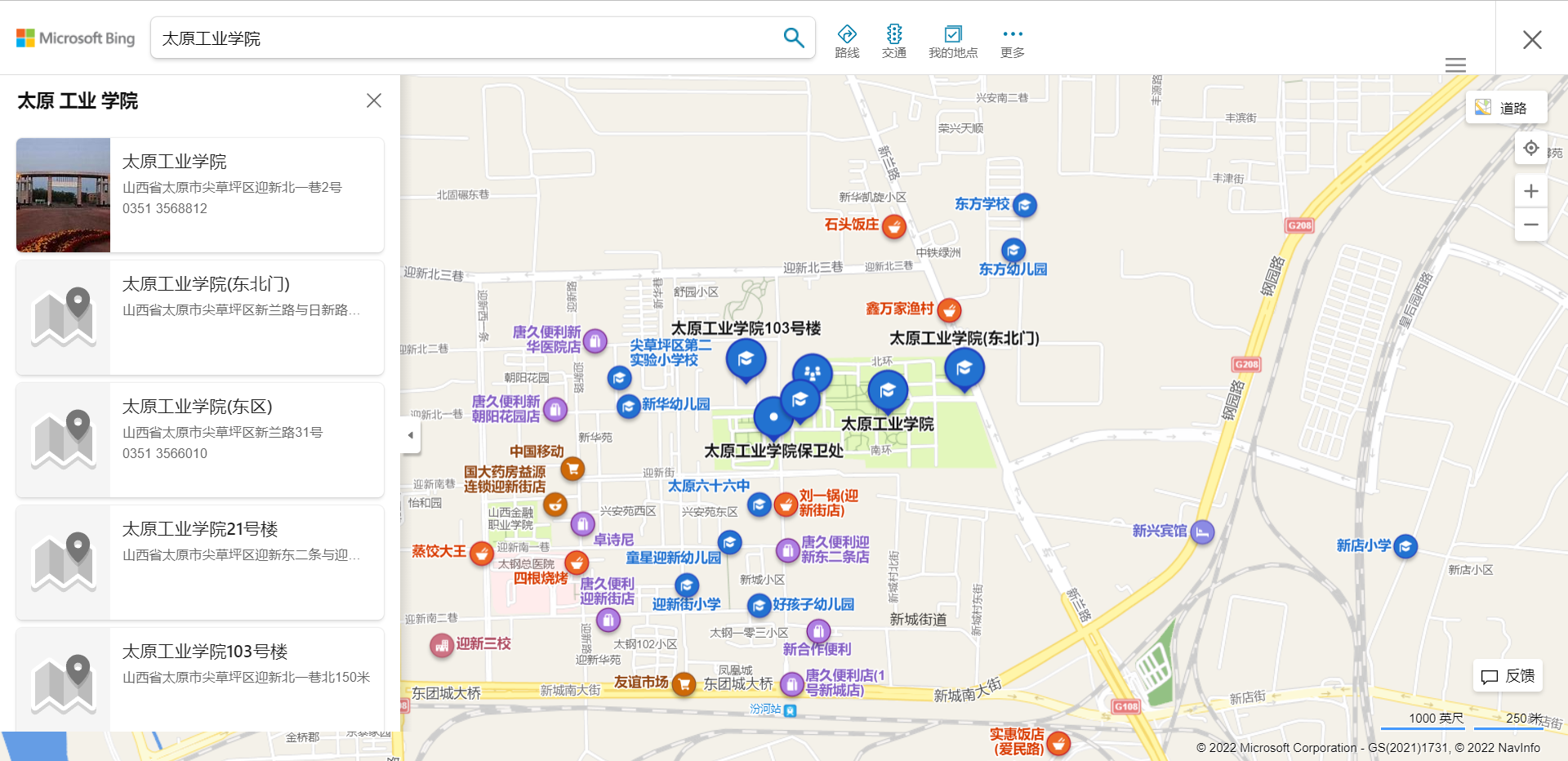Click the 唐久便利新华医院店 store marker
Screen dimensions: 1568x761
pos(595,340)
